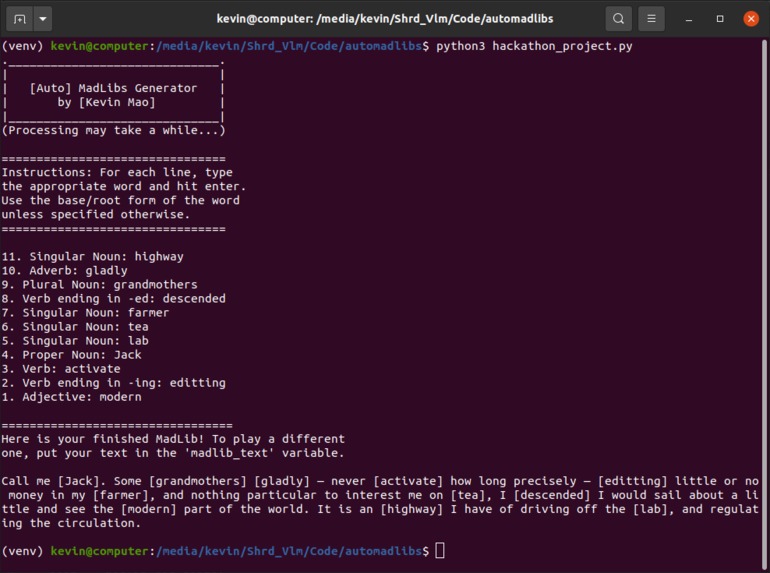Open a new terminal tab
This screenshot has height=573, width=770.
(20, 19)
